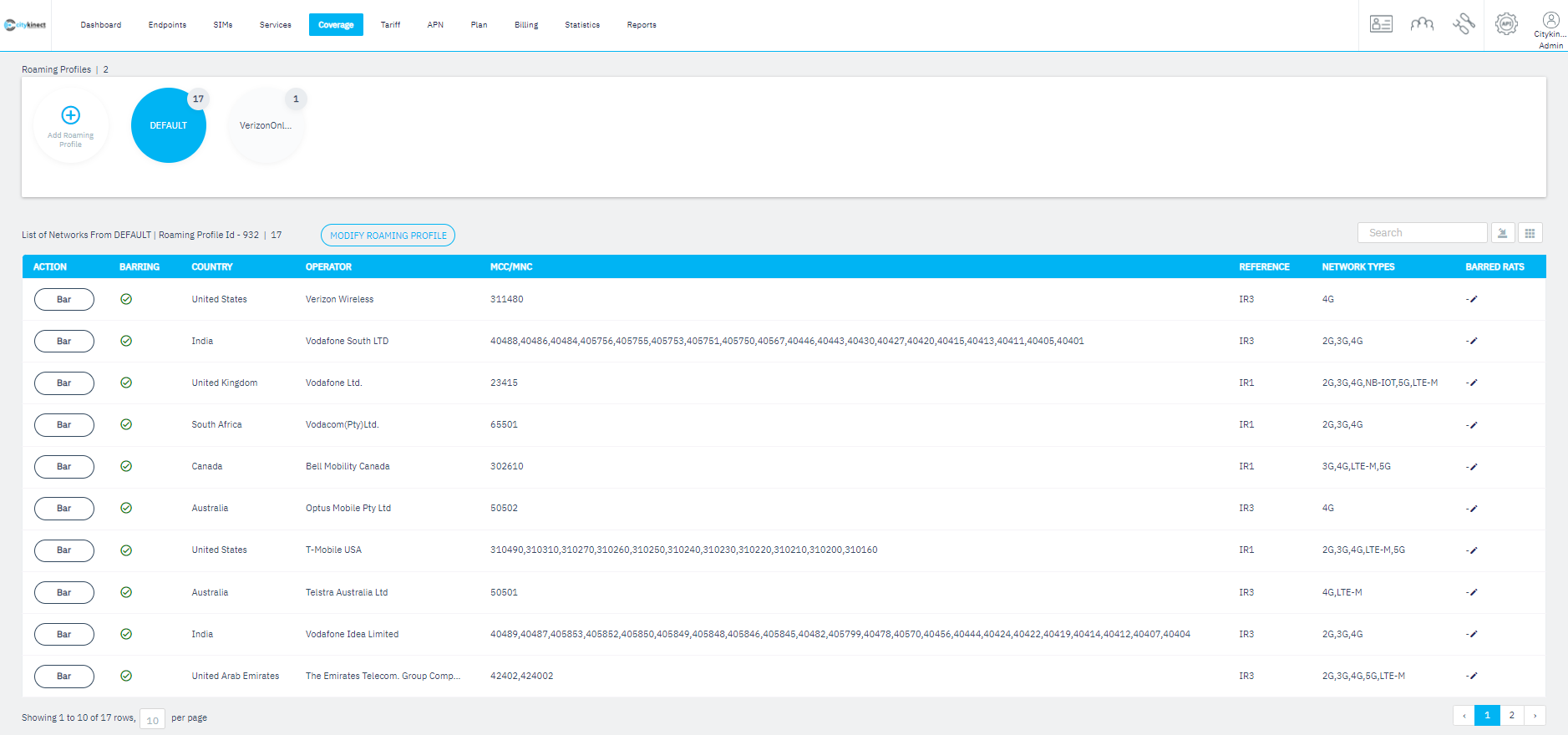Go to page 2 of networks
The height and width of the screenshot is (735, 1568).
click(1512, 716)
